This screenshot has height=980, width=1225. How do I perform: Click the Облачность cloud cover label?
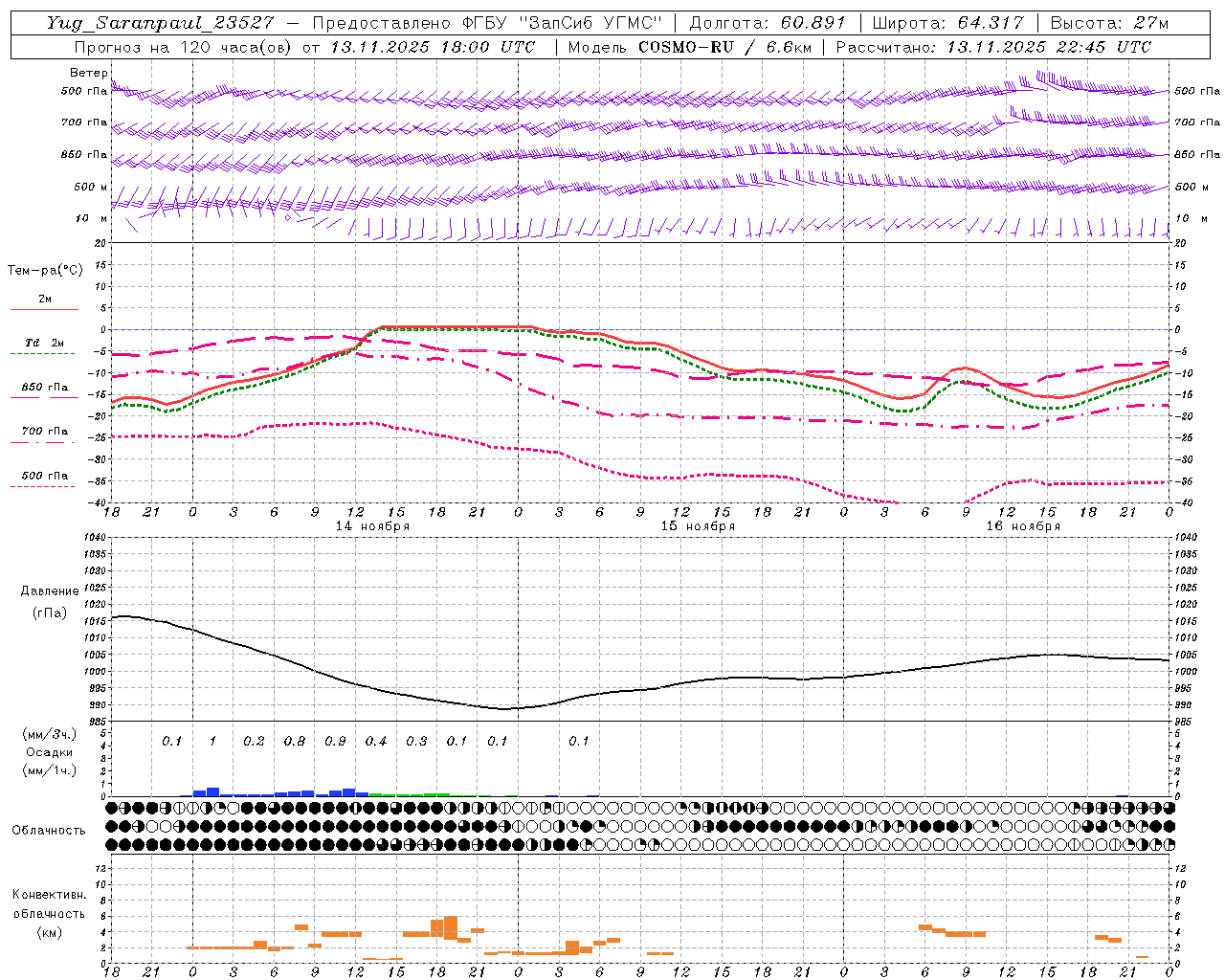point(49,830)
